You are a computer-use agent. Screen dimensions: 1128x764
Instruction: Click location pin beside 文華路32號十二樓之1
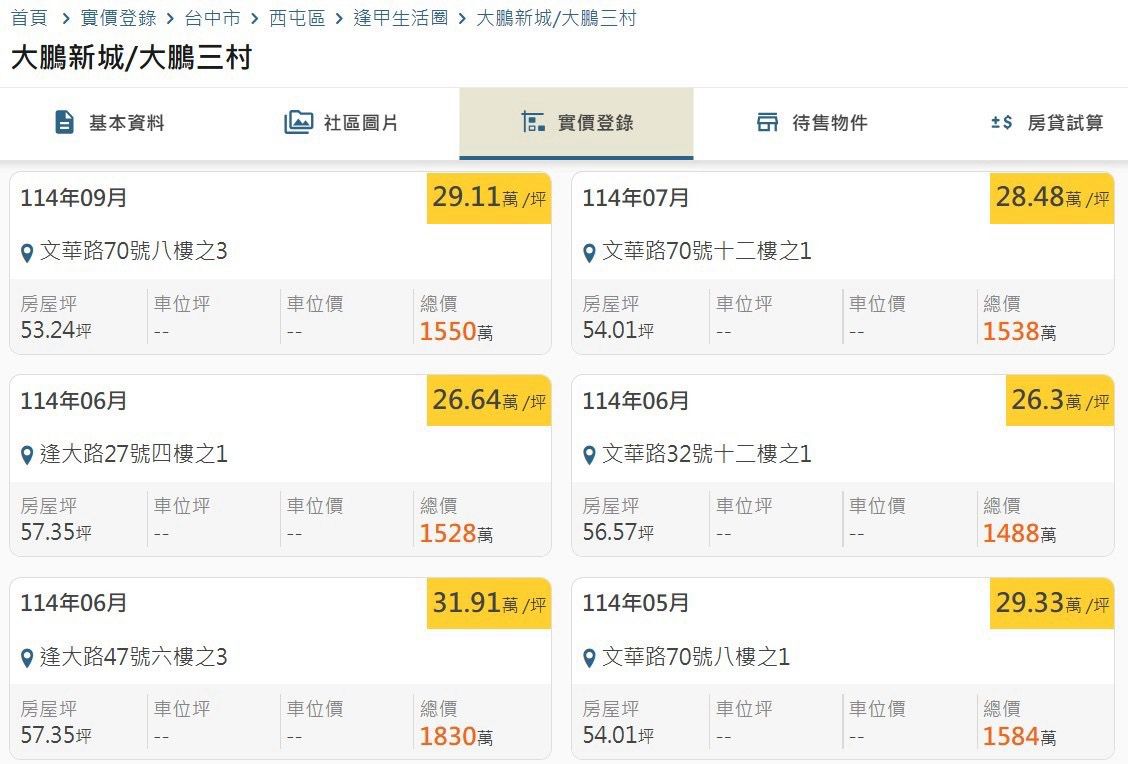589,455
